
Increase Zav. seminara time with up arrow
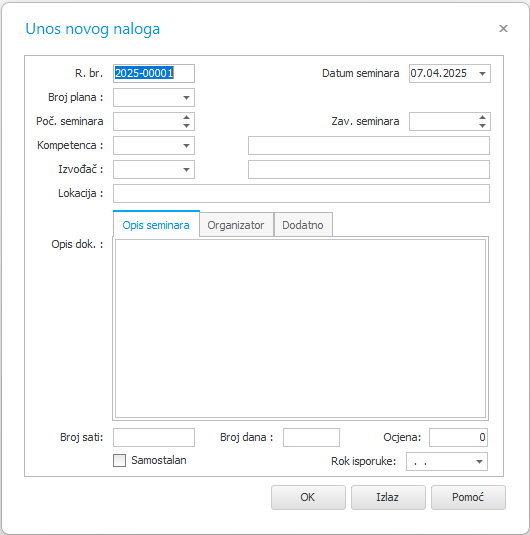click(482, 117)
